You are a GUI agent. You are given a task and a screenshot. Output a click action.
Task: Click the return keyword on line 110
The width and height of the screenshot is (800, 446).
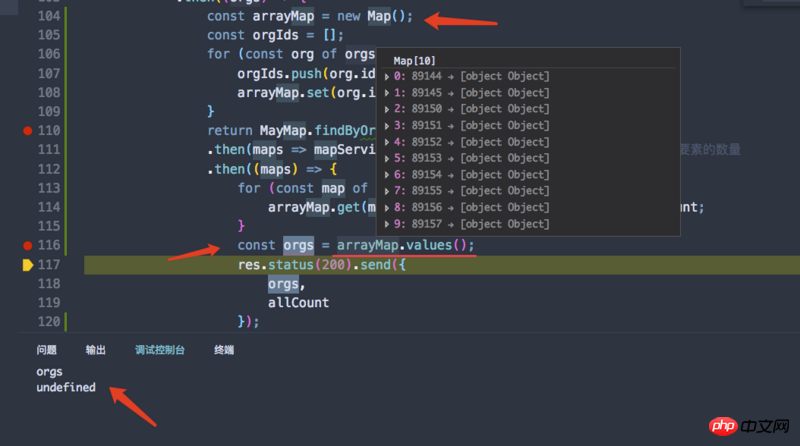(230, 131)
